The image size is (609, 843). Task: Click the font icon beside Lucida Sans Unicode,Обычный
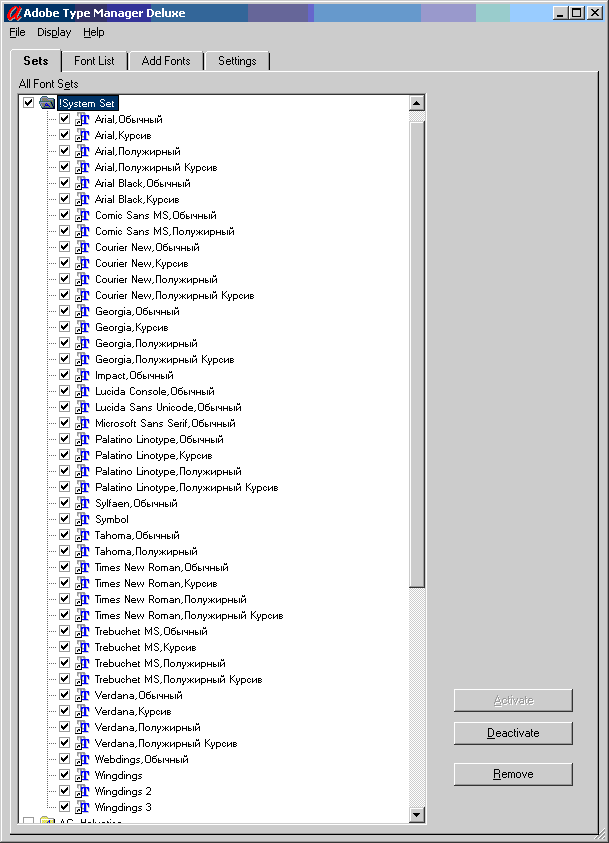[x=82, y=408]
